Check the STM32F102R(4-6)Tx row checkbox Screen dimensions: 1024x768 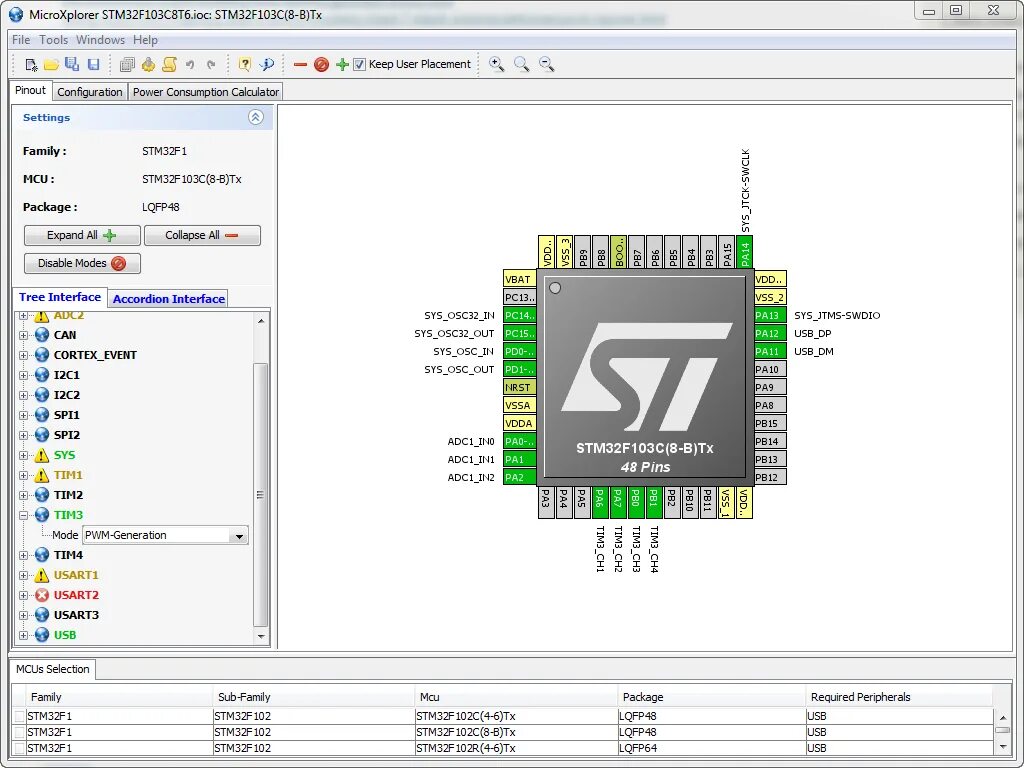click(20, 748)
